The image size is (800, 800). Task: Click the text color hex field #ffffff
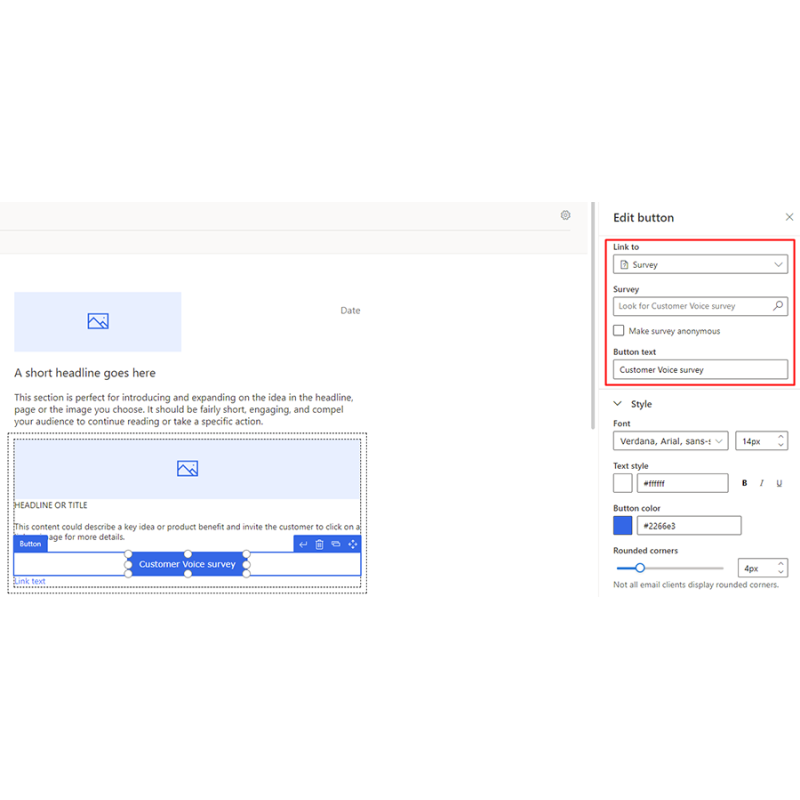click(x=682, y=483)
